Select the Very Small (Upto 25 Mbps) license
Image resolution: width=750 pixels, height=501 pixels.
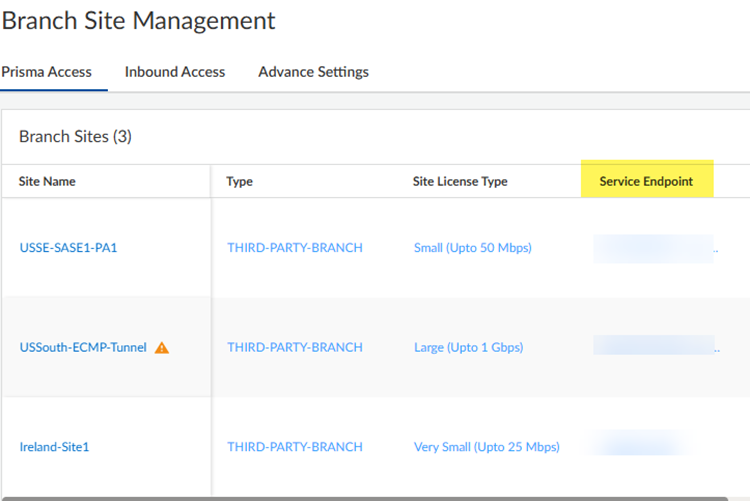point(487,447)
